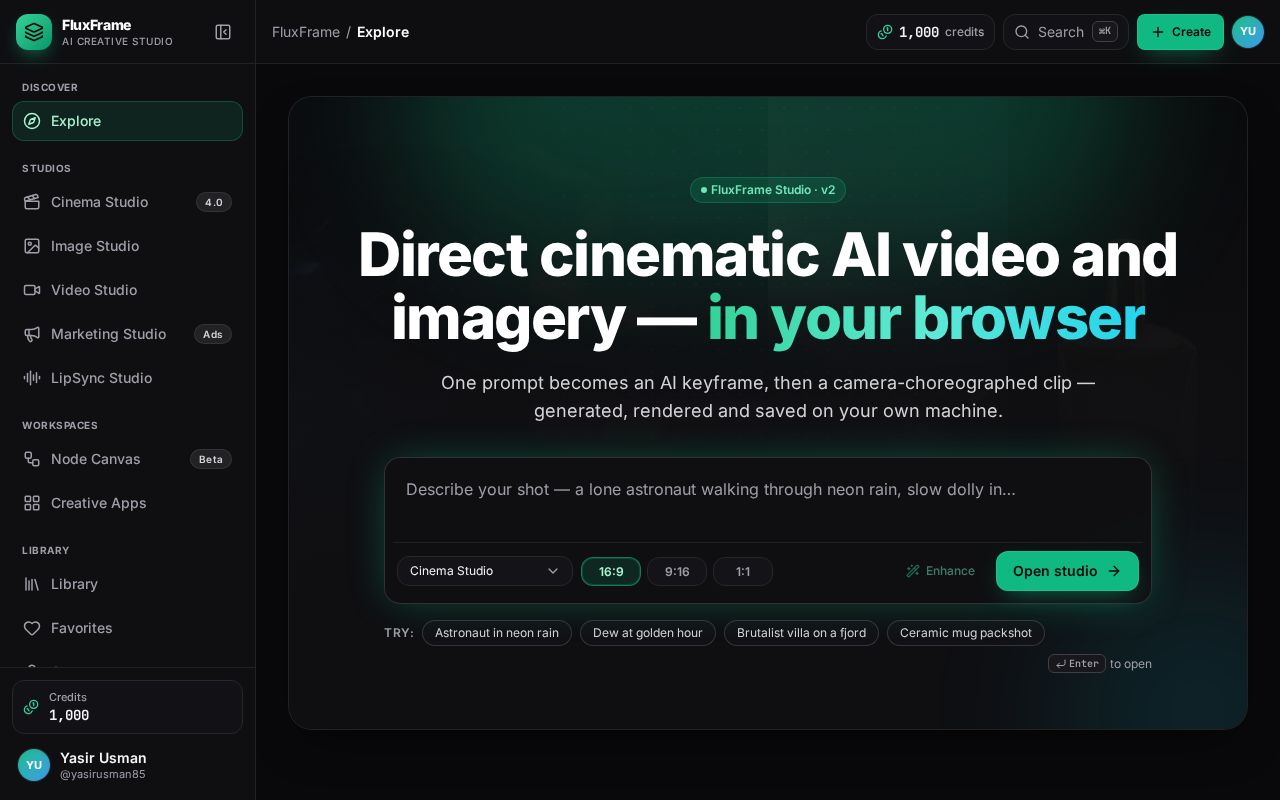Click the Beta badge beside Node Canvas
The height and width of the screenshot is (800, 1280).
[211, 459]
